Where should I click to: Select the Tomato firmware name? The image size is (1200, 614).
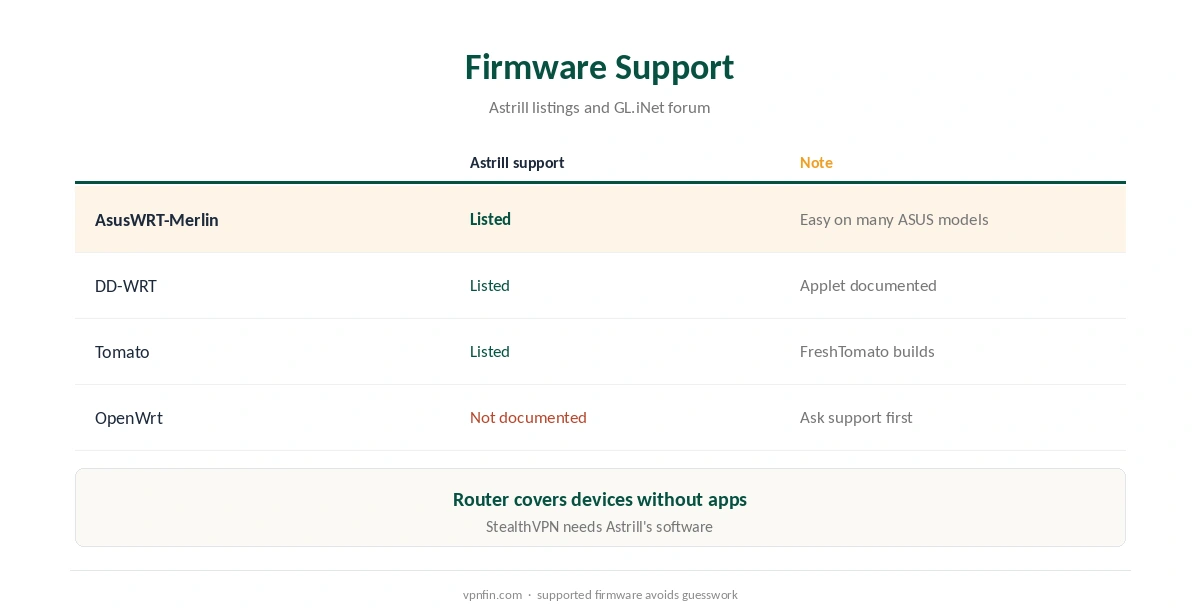click(x=122, y=352)
